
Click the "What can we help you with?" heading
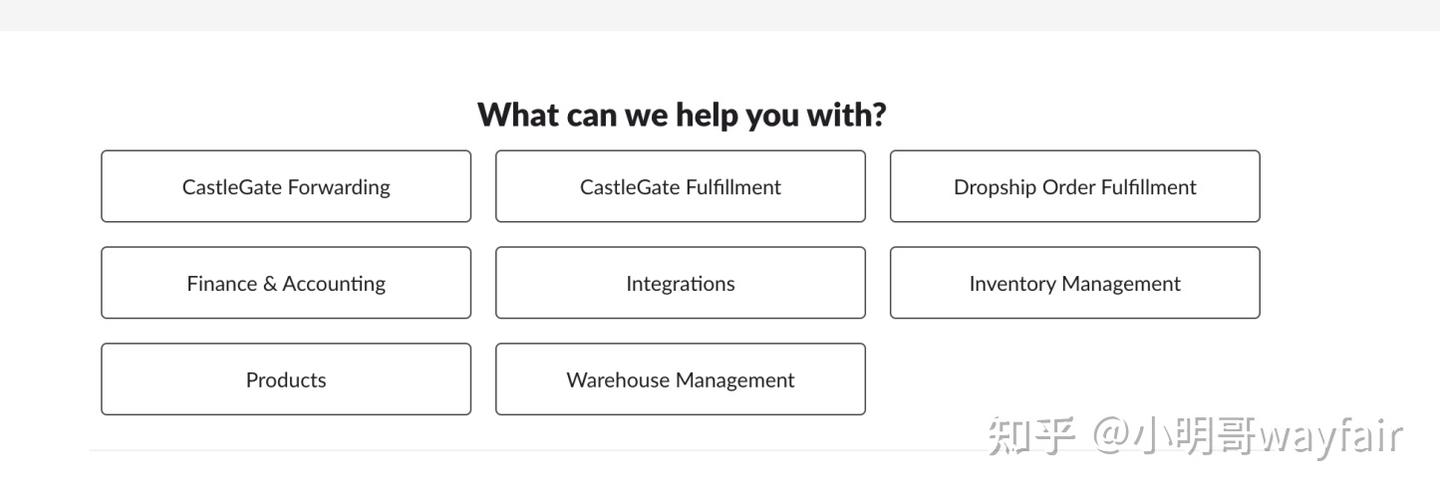(681, 115)
